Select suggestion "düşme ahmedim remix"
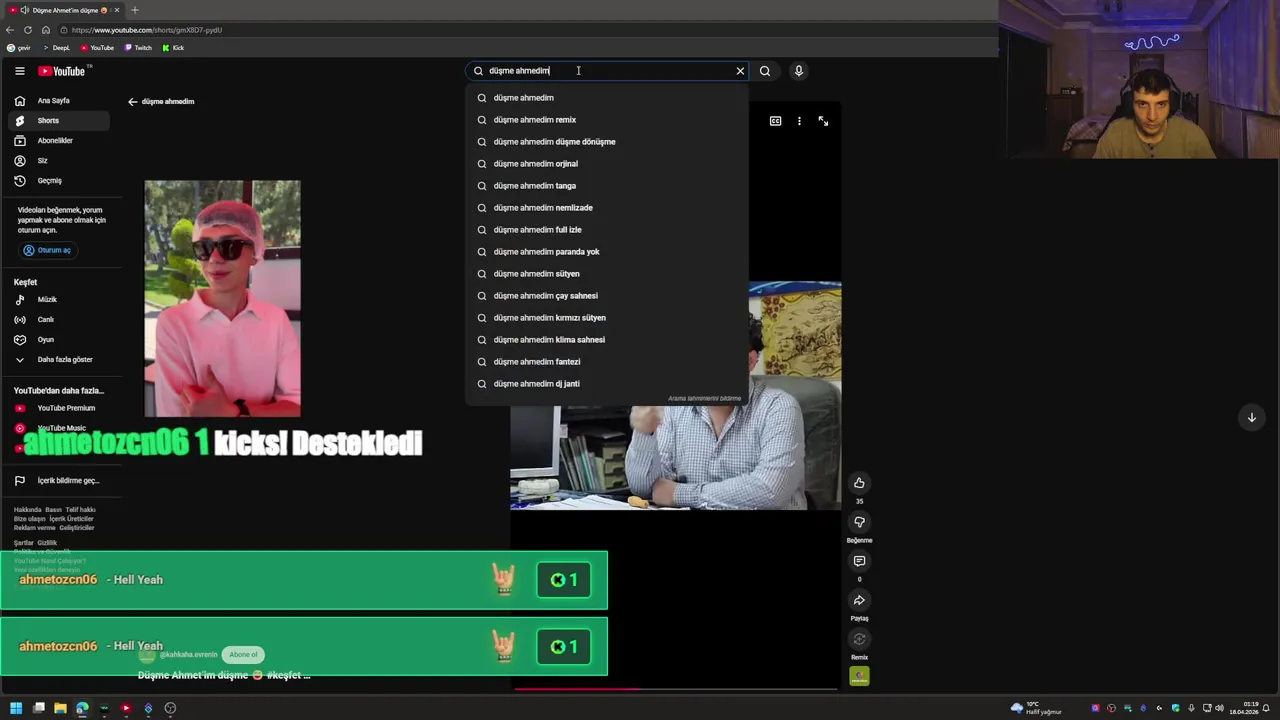The image size is (1280, 720). [607, 120]
